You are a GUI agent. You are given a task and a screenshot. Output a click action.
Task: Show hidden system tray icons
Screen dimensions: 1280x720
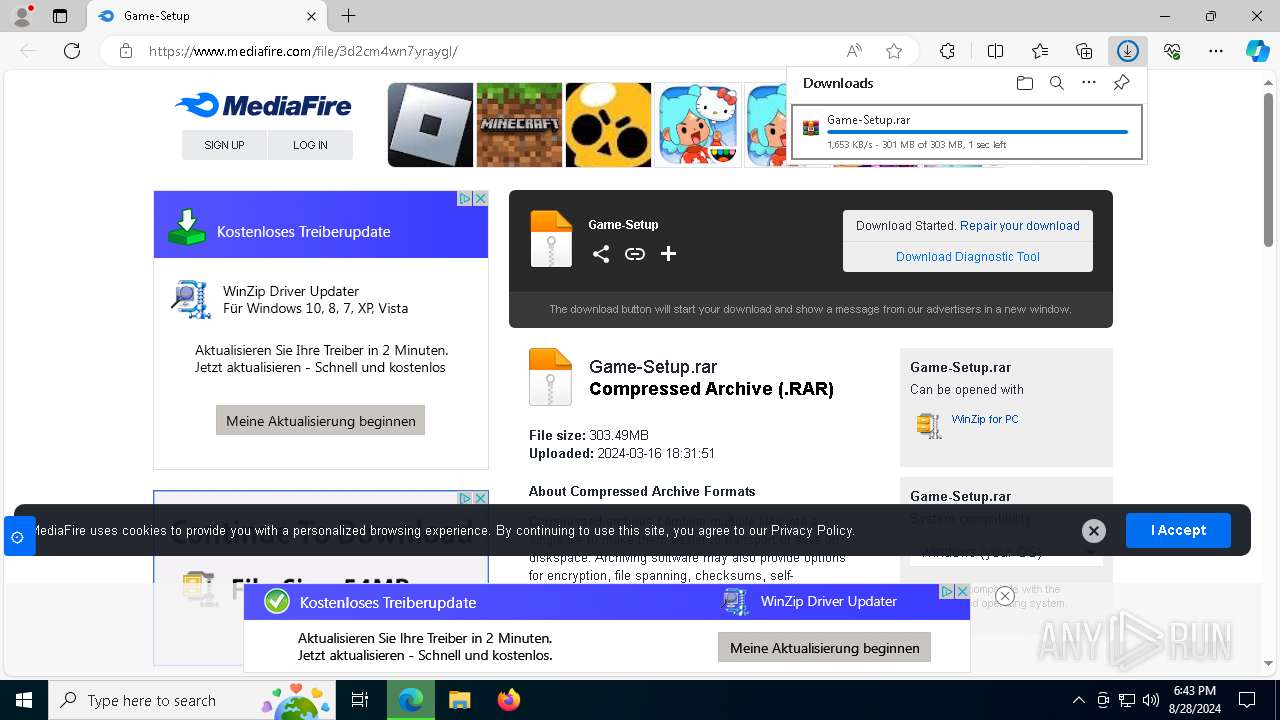1078,700
